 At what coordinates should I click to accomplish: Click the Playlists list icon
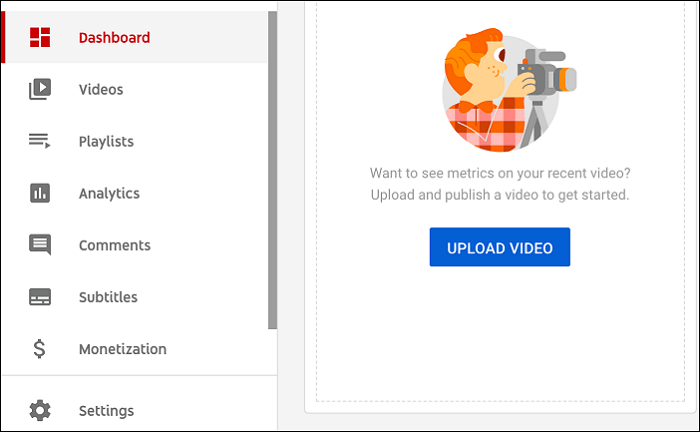40,141
